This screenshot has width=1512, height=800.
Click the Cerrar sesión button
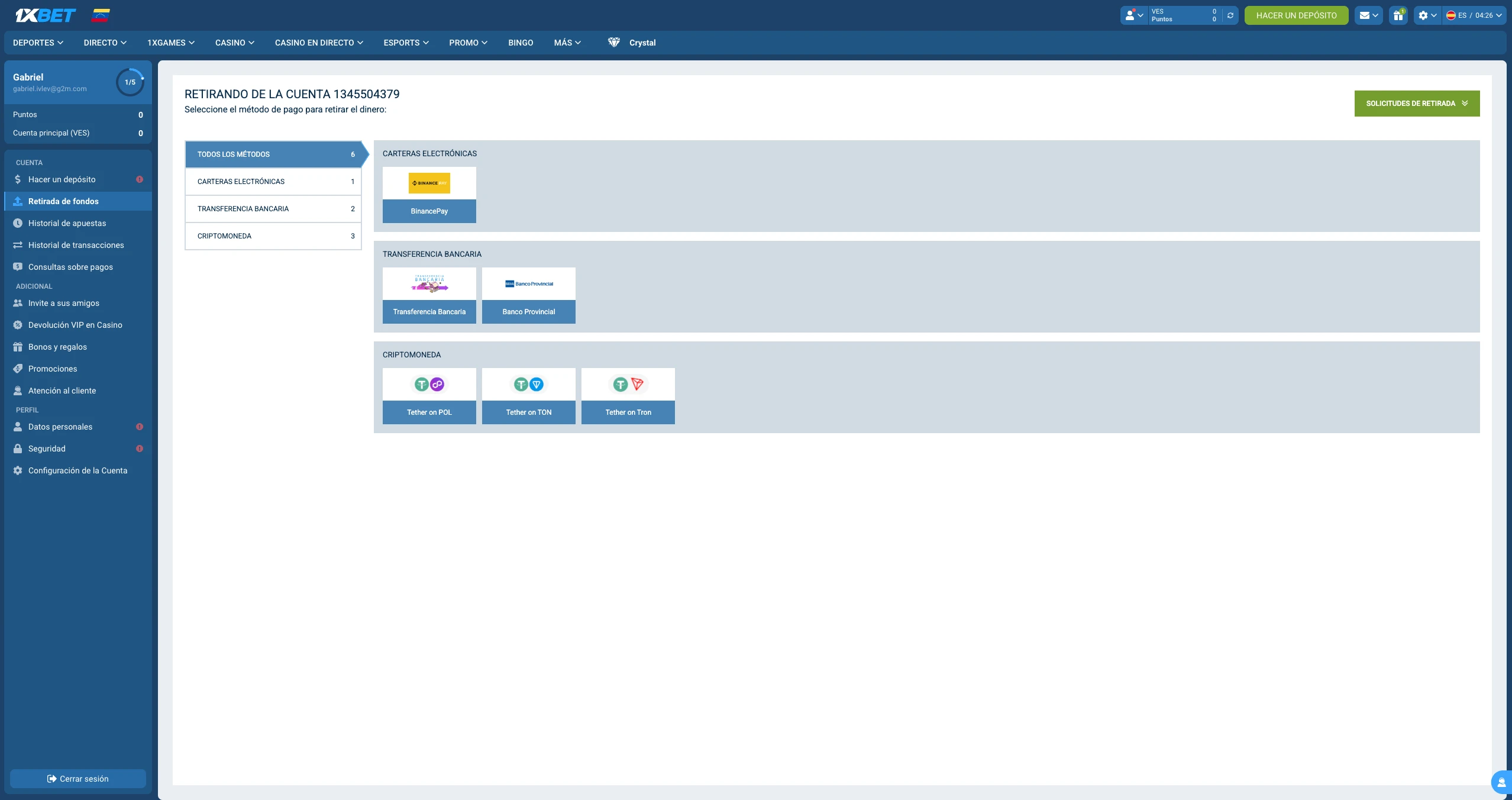click(78, 779)
